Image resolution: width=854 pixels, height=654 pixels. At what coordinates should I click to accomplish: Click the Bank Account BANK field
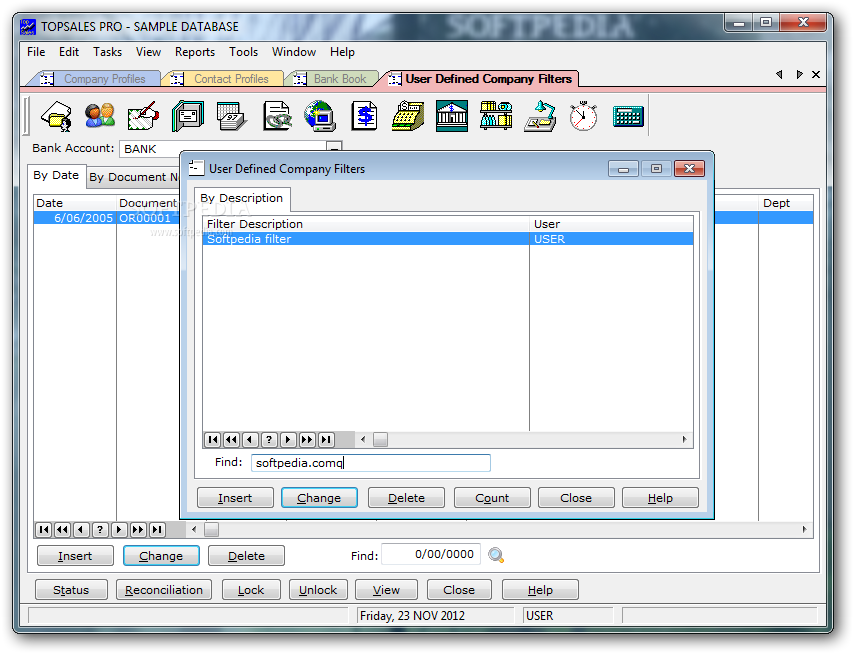click(223, 149)
